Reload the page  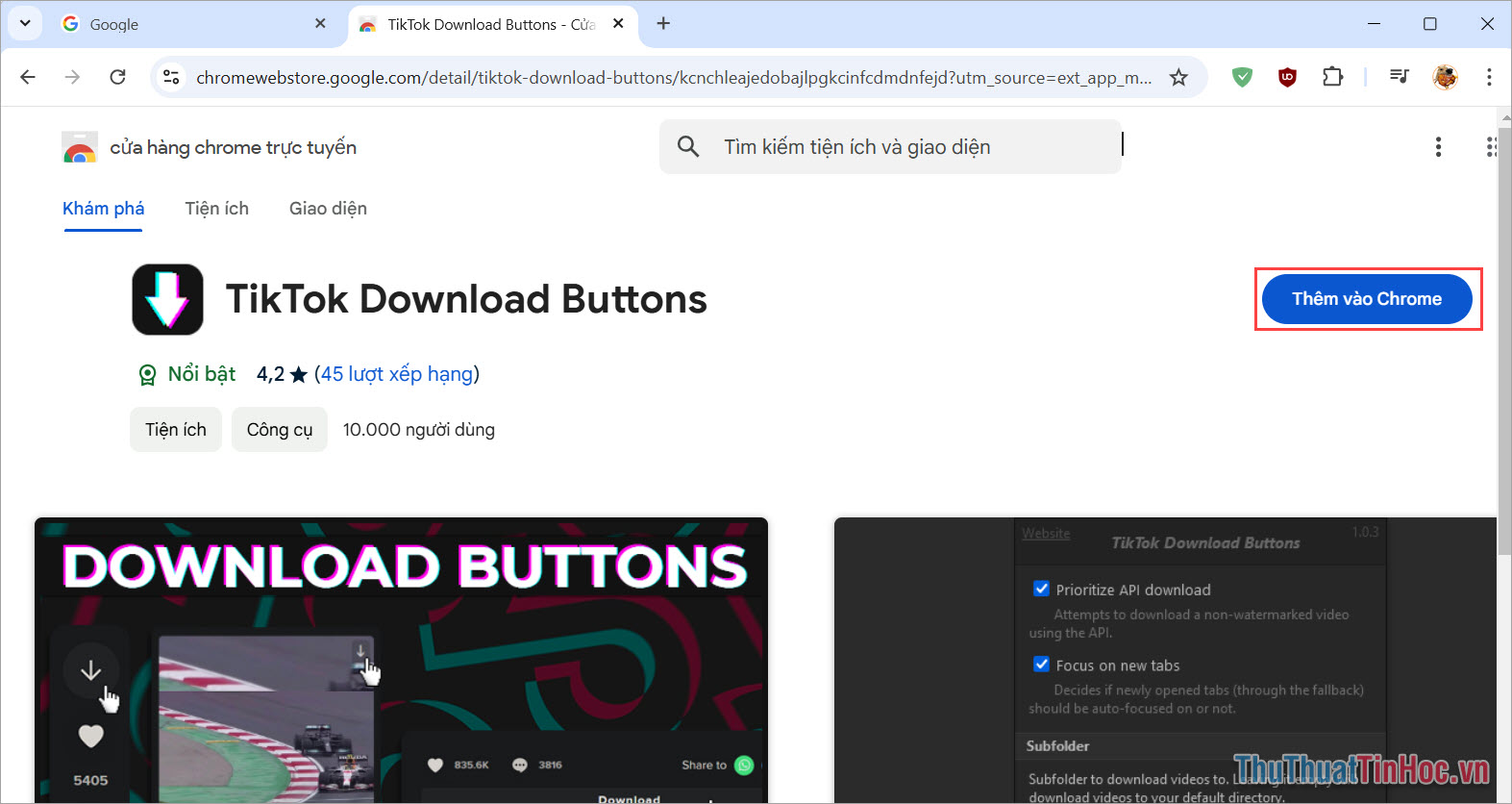117,77
